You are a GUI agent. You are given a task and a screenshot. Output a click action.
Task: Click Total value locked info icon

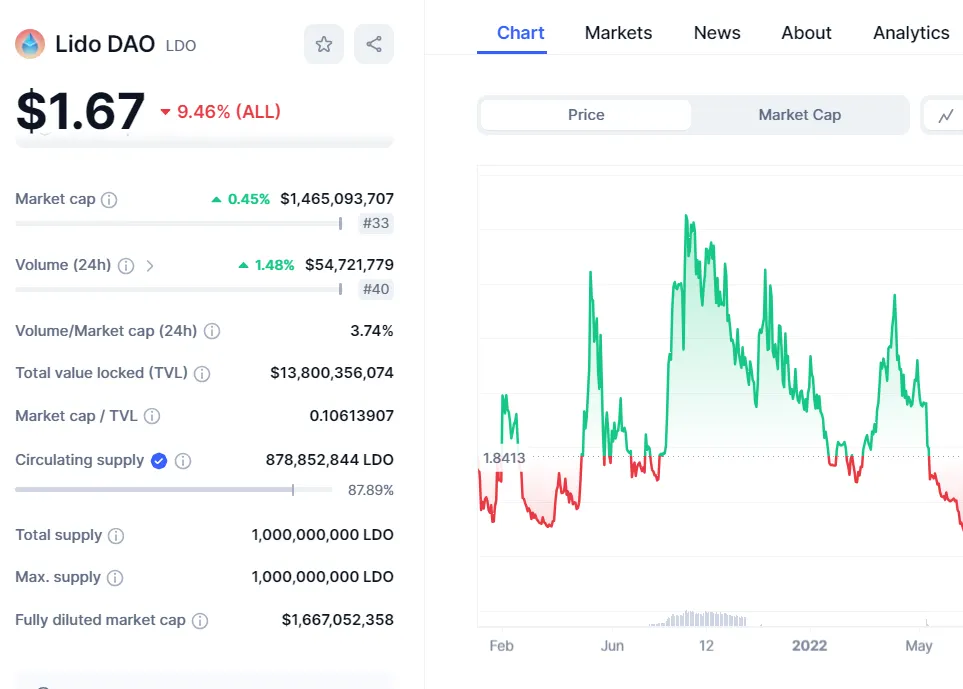point(202,374)
